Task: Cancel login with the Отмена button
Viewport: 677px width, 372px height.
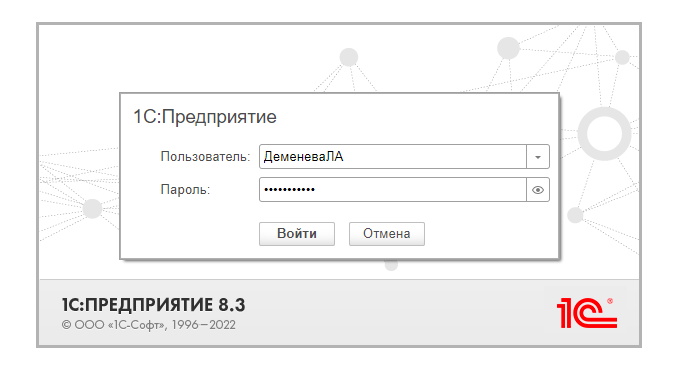Action: pos(386,234)
